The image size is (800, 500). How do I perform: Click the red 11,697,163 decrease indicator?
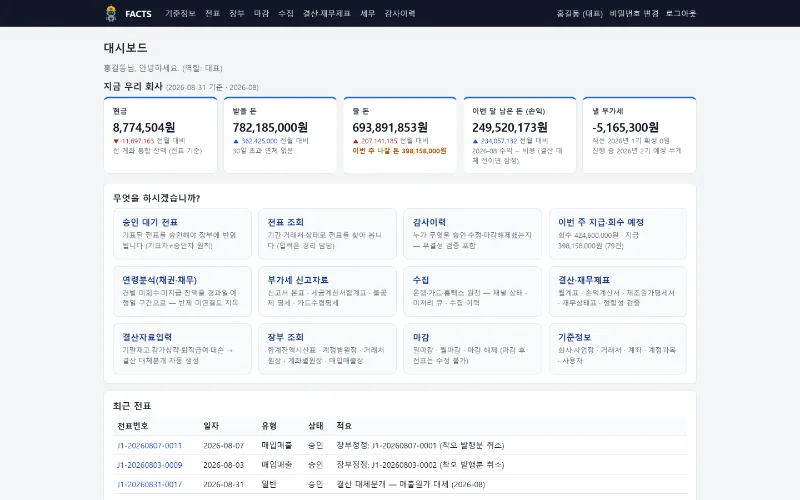tap(134, 141)
